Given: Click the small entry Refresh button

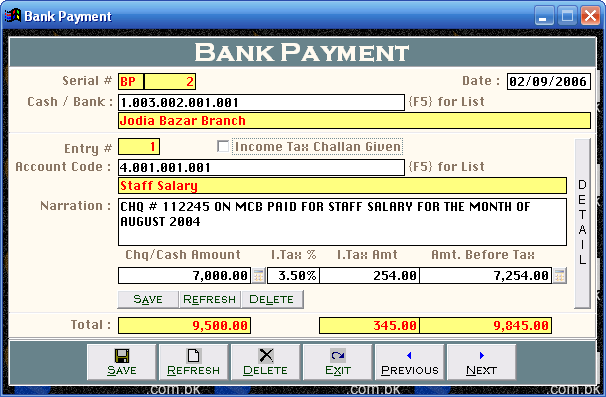Looking at the screenshot, I should (209, 300).
